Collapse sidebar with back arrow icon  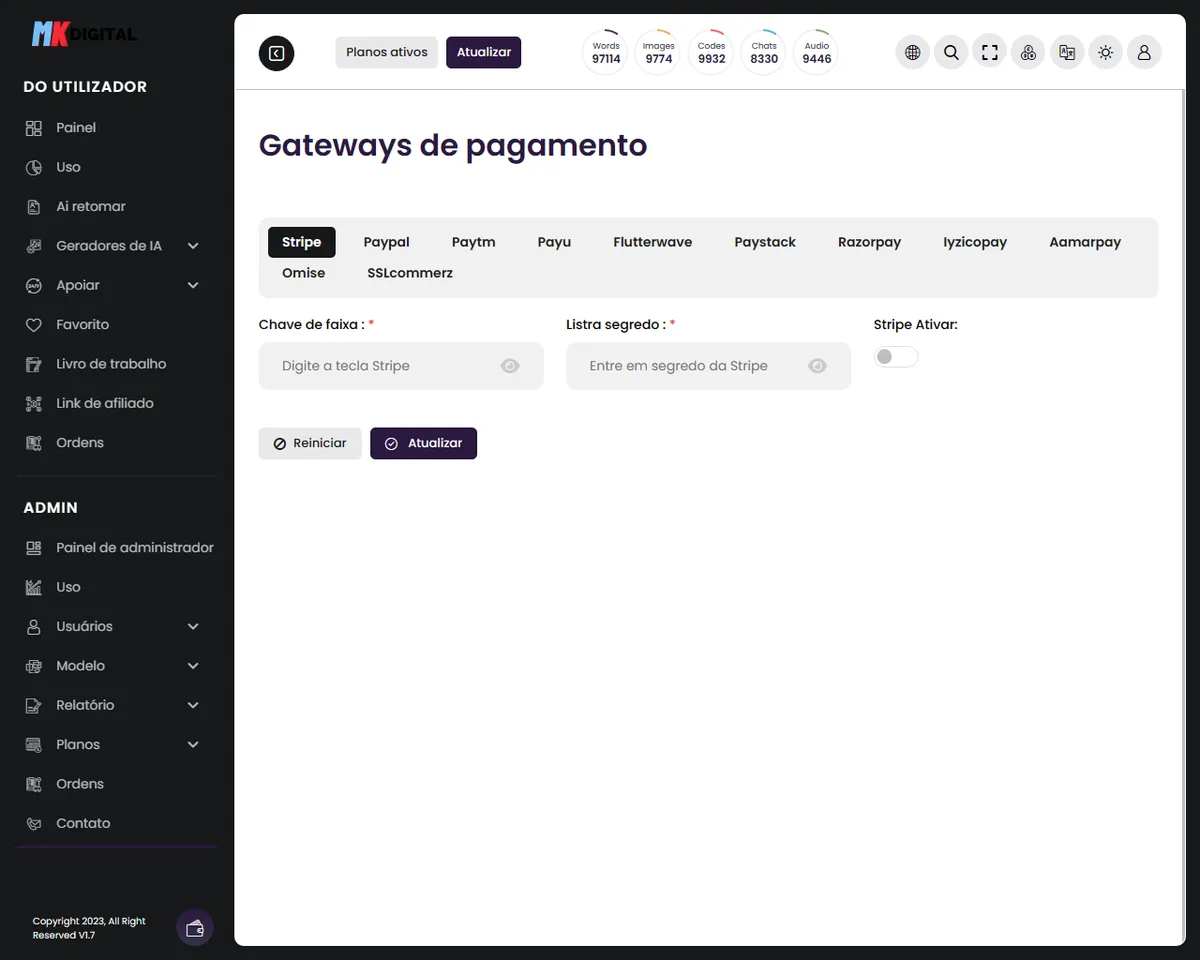[x=277, y=53]
